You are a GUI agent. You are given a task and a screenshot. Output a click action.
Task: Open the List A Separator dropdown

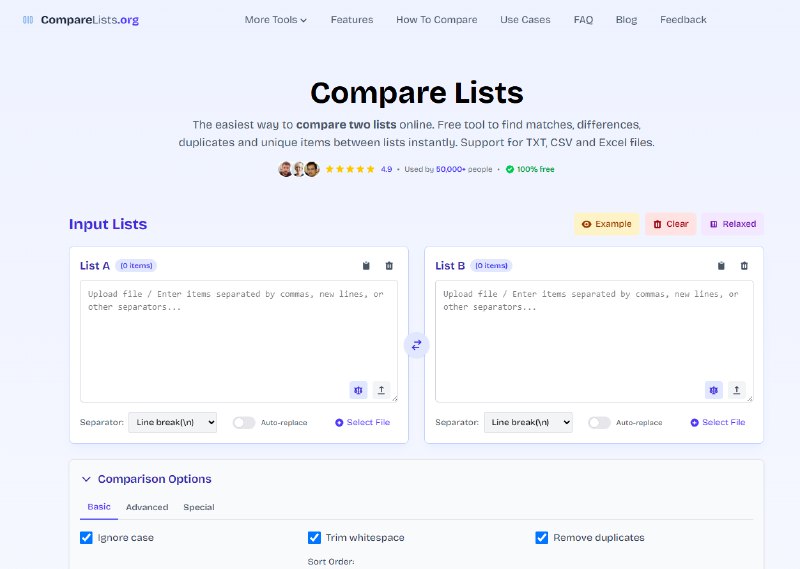click(x=172, y=423)
